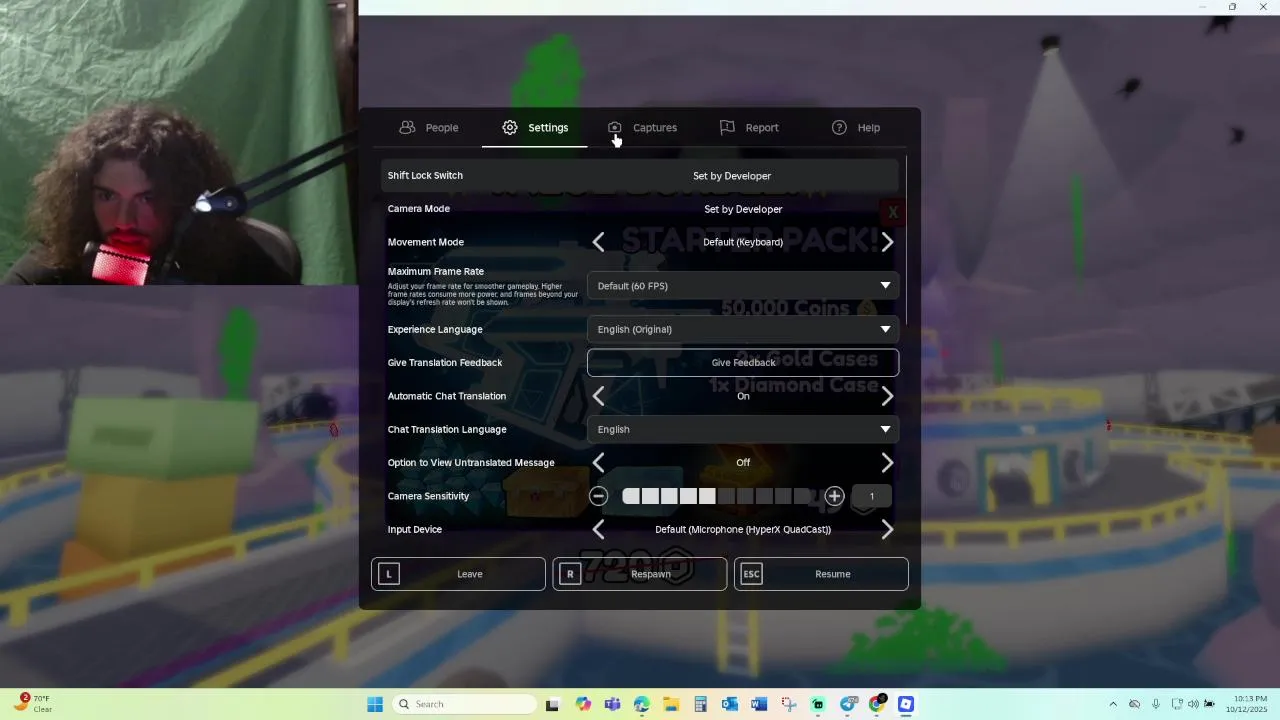Open Telegram from taskbar
This screenshot has width=1280, height=720.
(848, 704)
